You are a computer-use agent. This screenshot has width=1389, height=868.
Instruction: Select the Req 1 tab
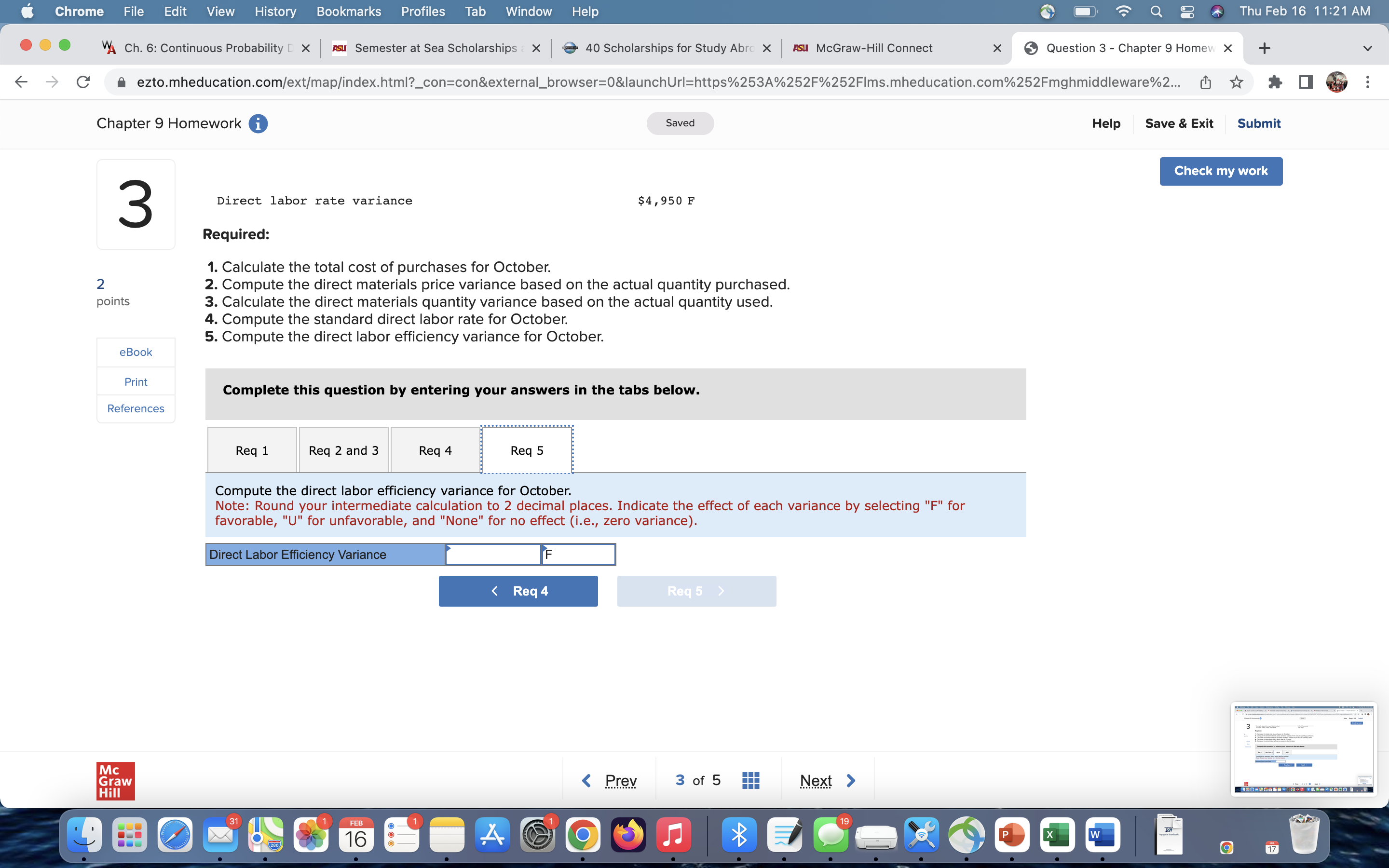(252, 450)
